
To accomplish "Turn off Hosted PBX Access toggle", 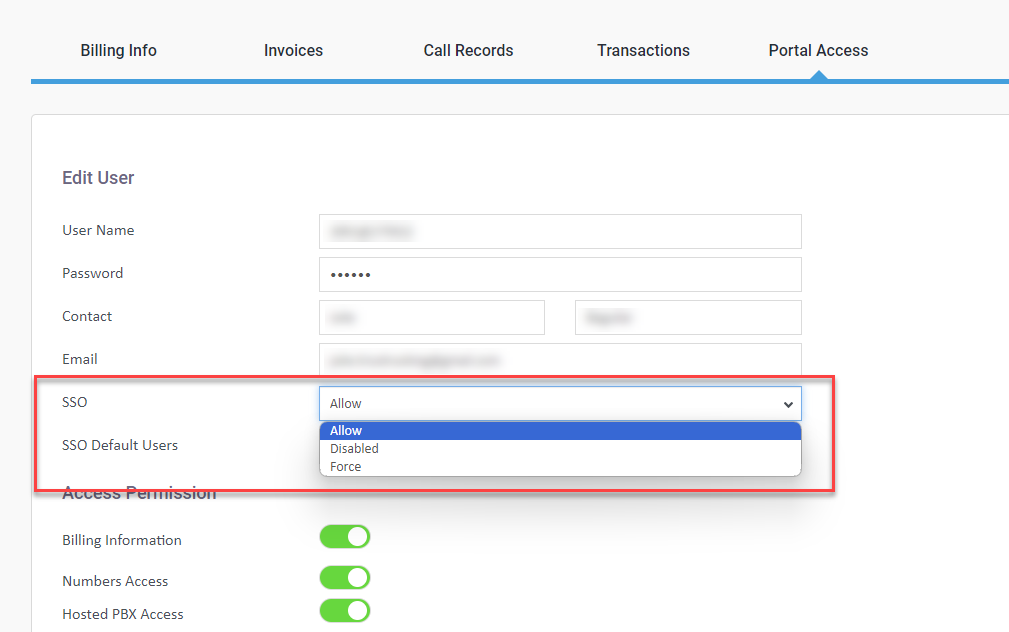I will pos(345,611).
